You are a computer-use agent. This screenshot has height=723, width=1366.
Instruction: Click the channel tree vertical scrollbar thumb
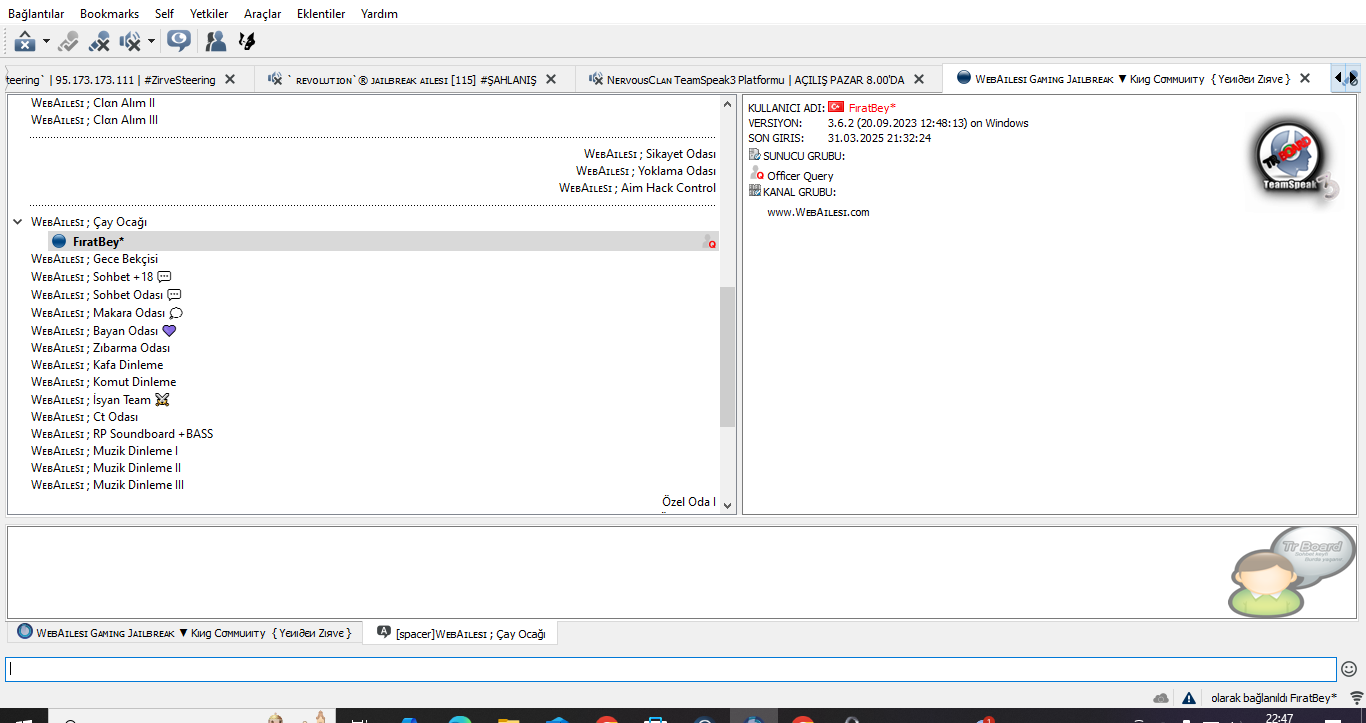point(727,356)
